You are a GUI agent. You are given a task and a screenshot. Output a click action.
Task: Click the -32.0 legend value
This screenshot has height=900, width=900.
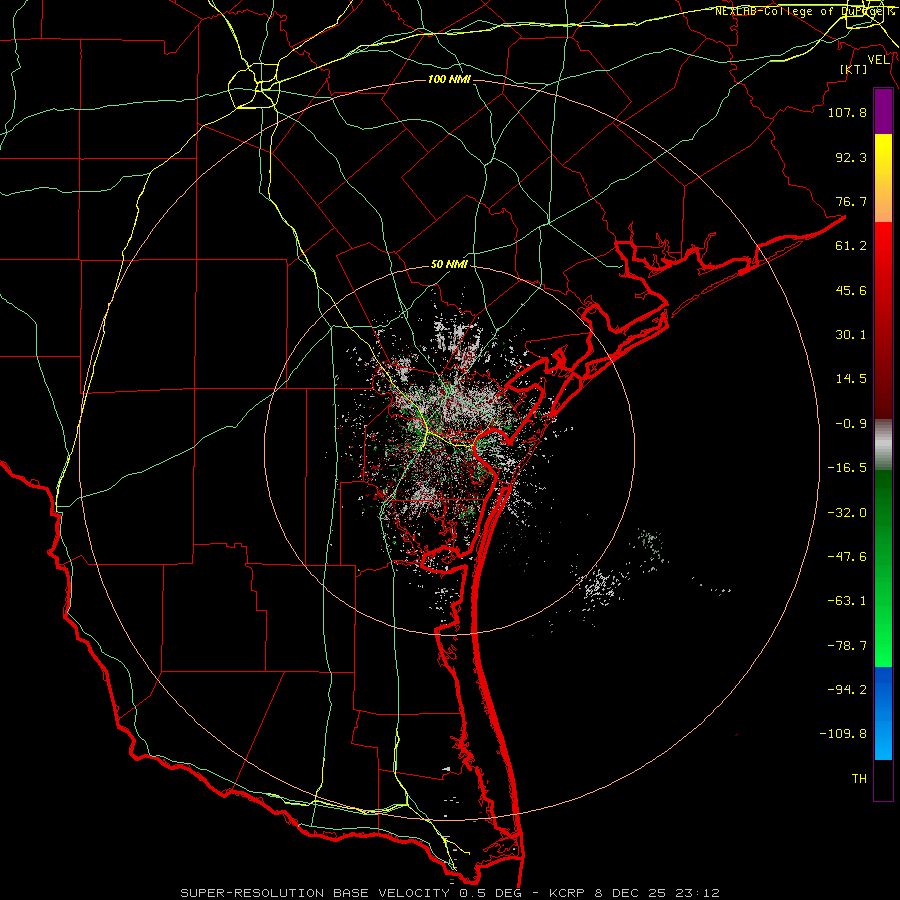(x=847, y=513)
